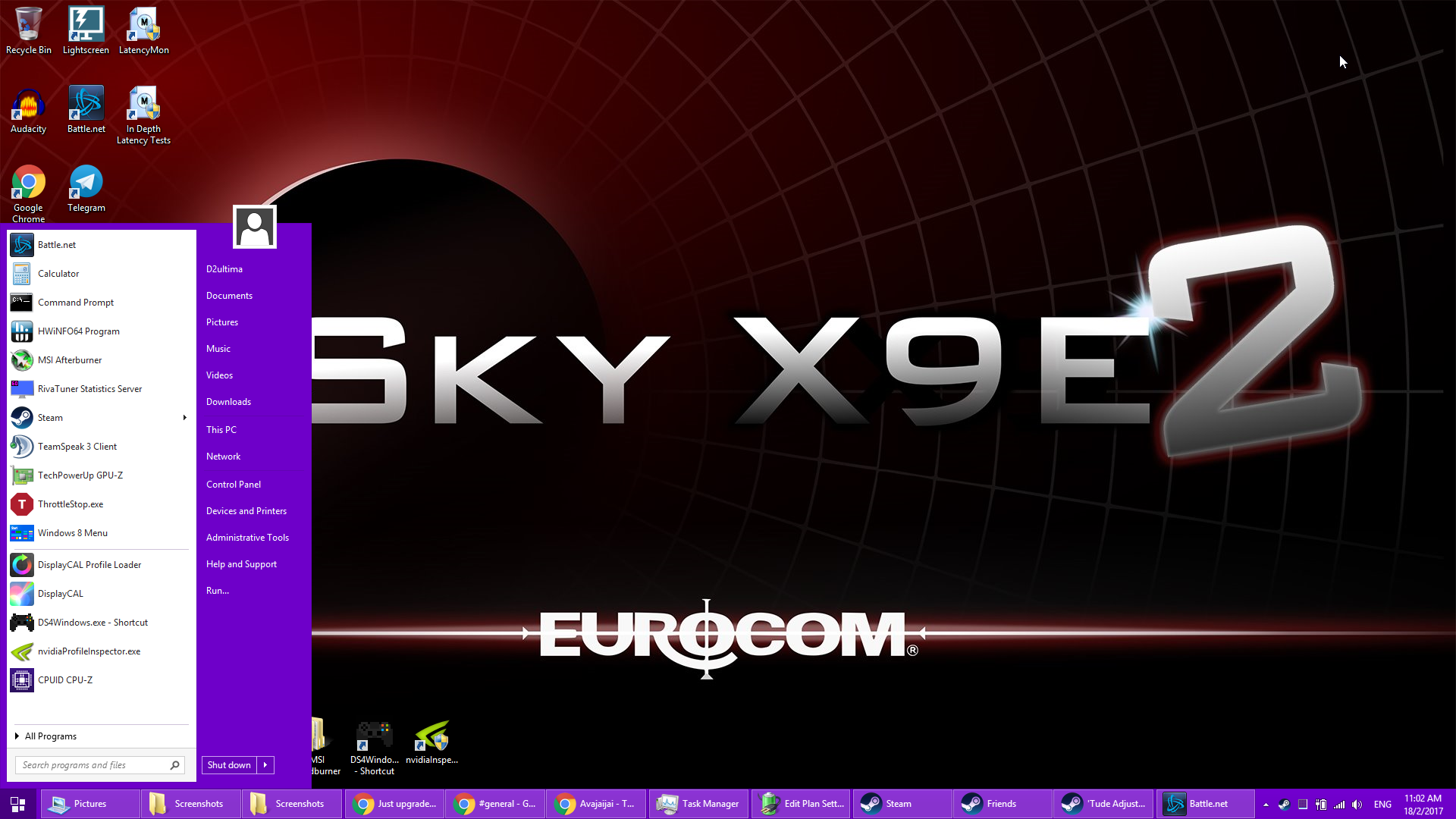The width and height of the screenshot is (1456, 819).
Task: Launch CPUID CPU-Z
Action: pyautogui.click(x=102, y=680)
